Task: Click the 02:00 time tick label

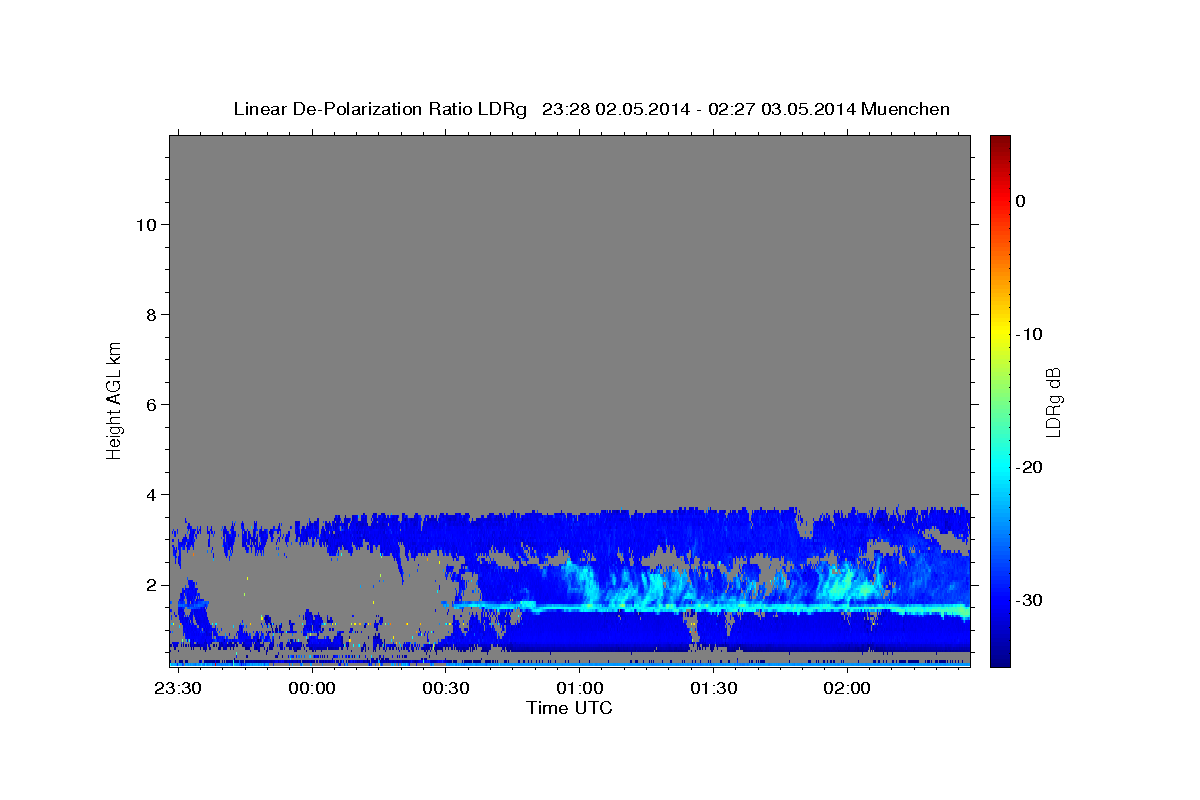Action: [847, 689]
